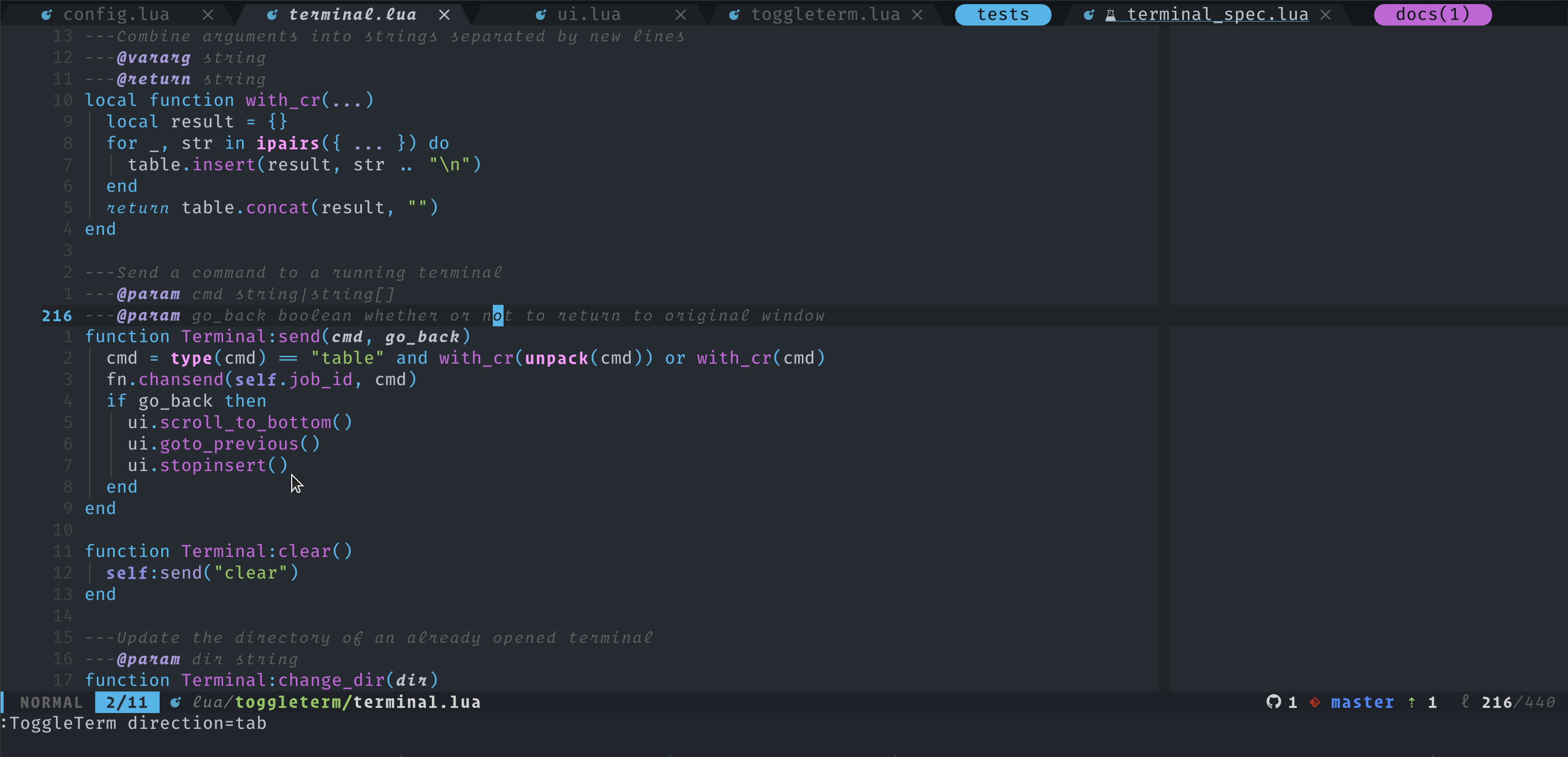Click the Lua logo icon on config.lua tab
The image size is (1568, 757).
[x=47, y=15]
